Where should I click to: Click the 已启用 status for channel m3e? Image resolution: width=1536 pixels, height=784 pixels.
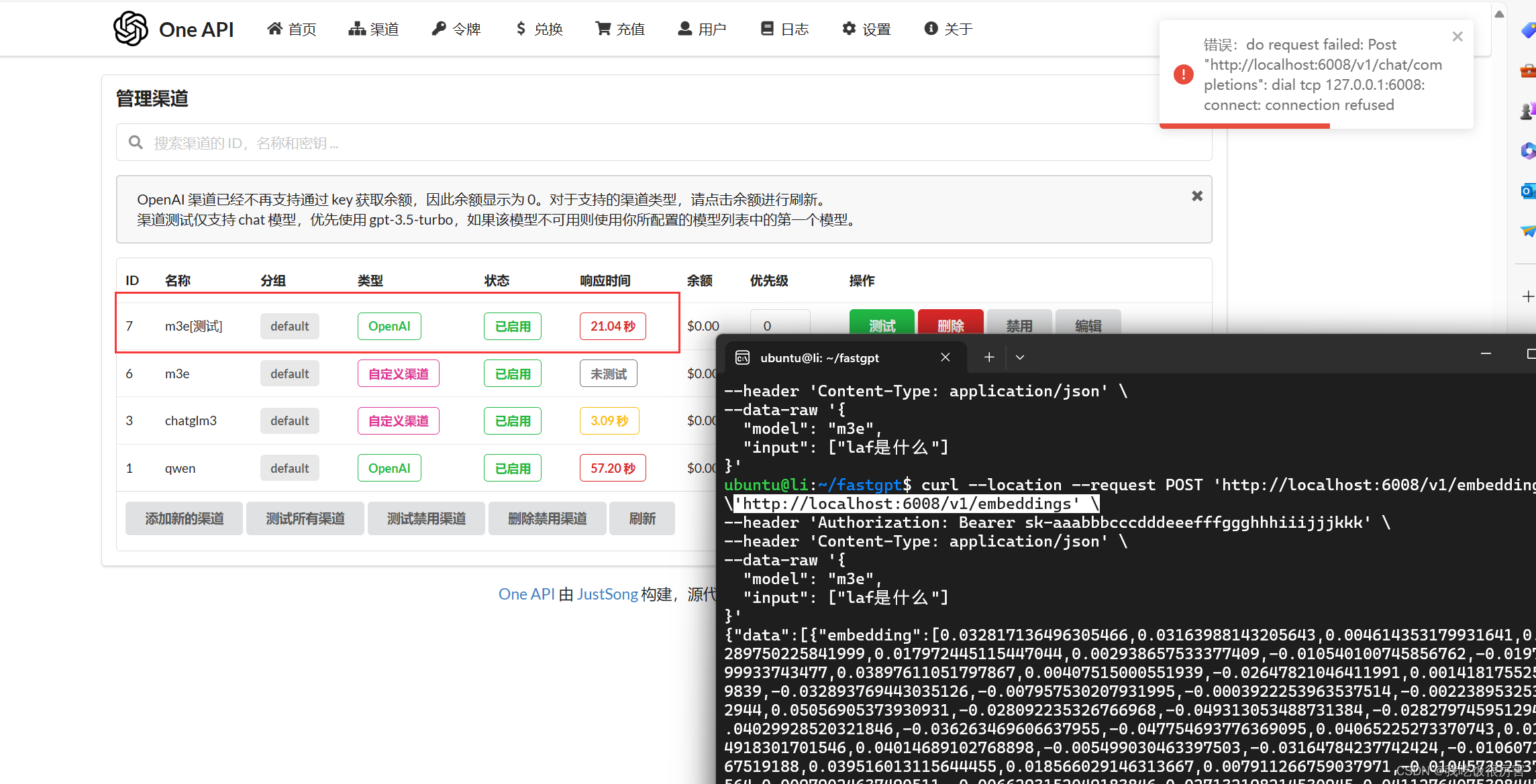point(513,374)
